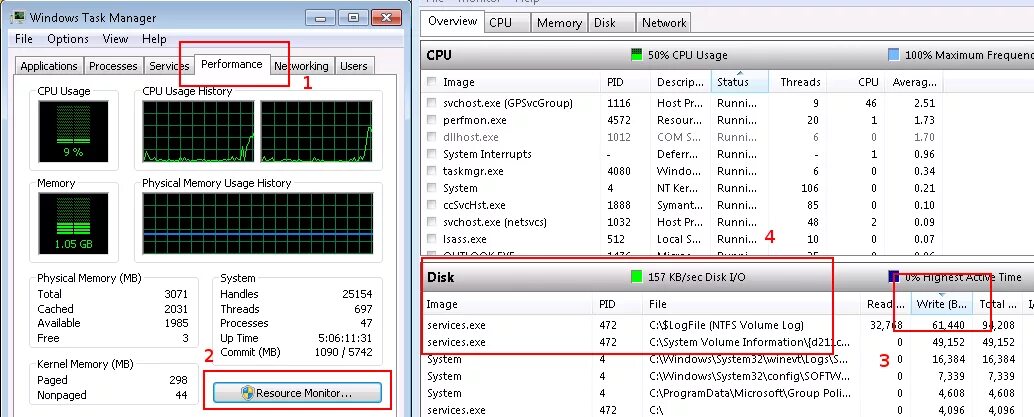Image resolution: width=1034 pixels, height=417 pixels.
Task: Sort CPU table by Threads column
Action: tap(797, 82)
